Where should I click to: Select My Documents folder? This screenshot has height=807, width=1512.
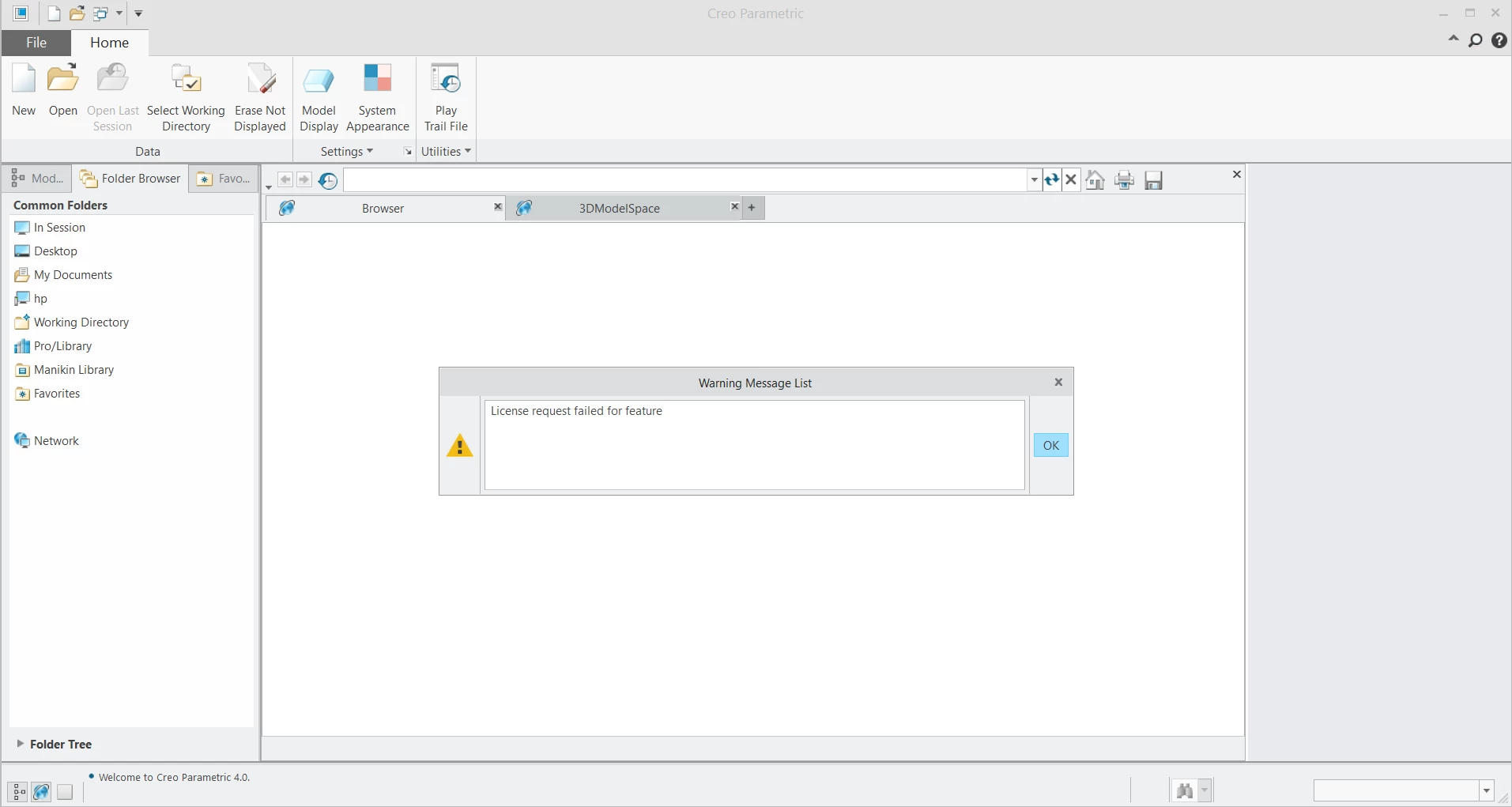click(64, 275)
